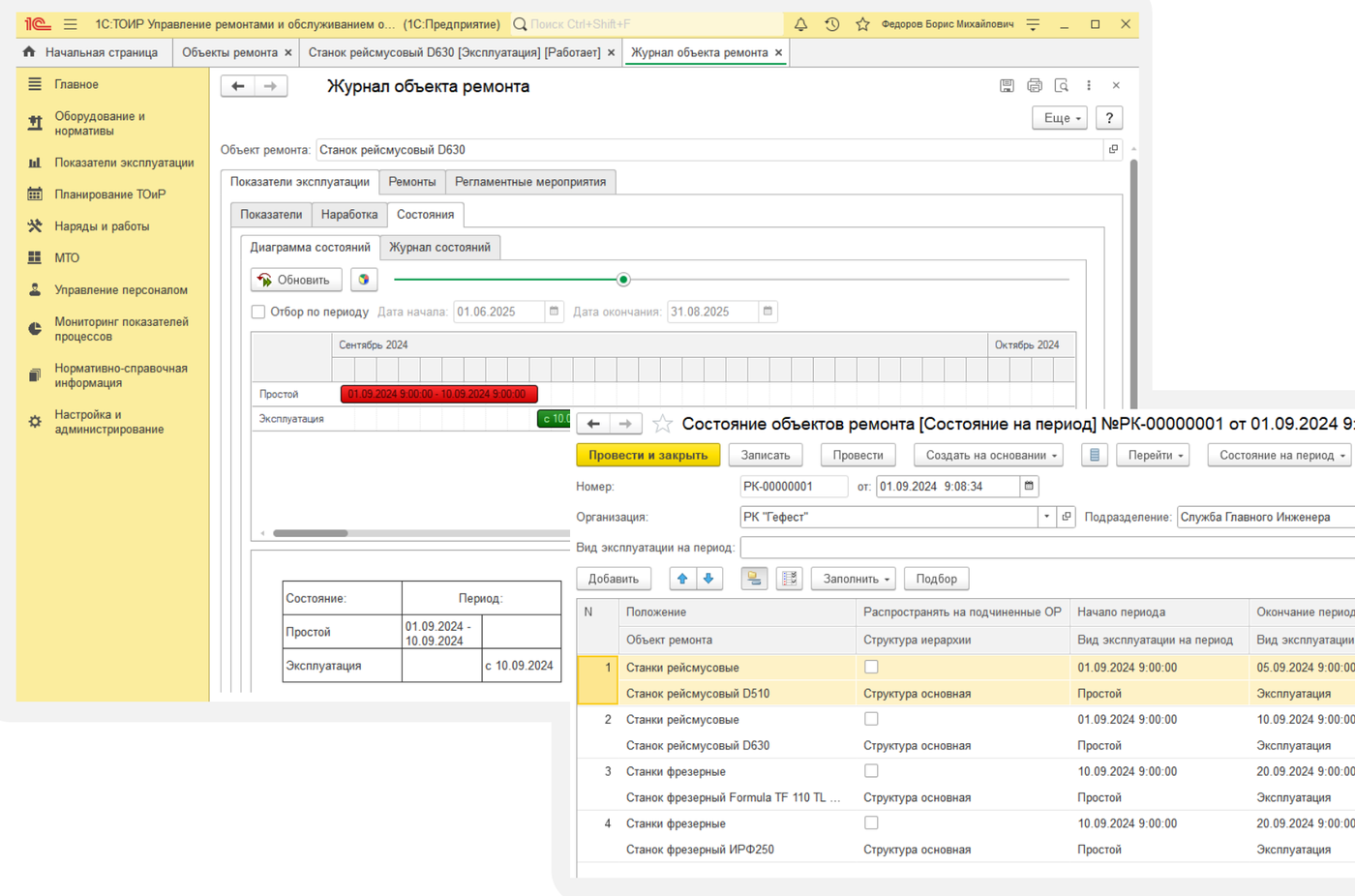Mark document as favorite with star icon
The height and width of the screenshot is (896, 1355).
[662, 424]
